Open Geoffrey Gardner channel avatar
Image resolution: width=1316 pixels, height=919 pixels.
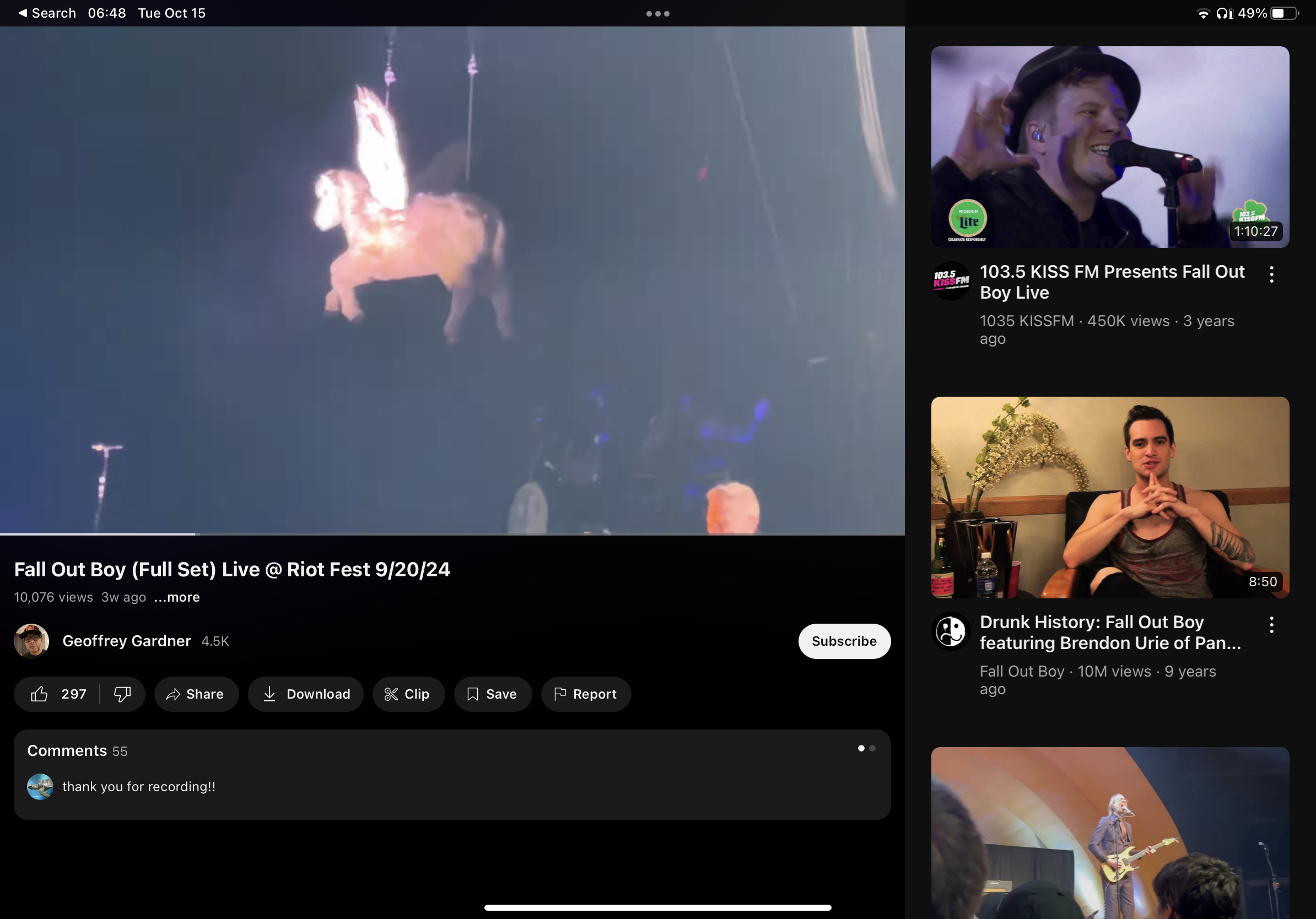tap(31, 641)
